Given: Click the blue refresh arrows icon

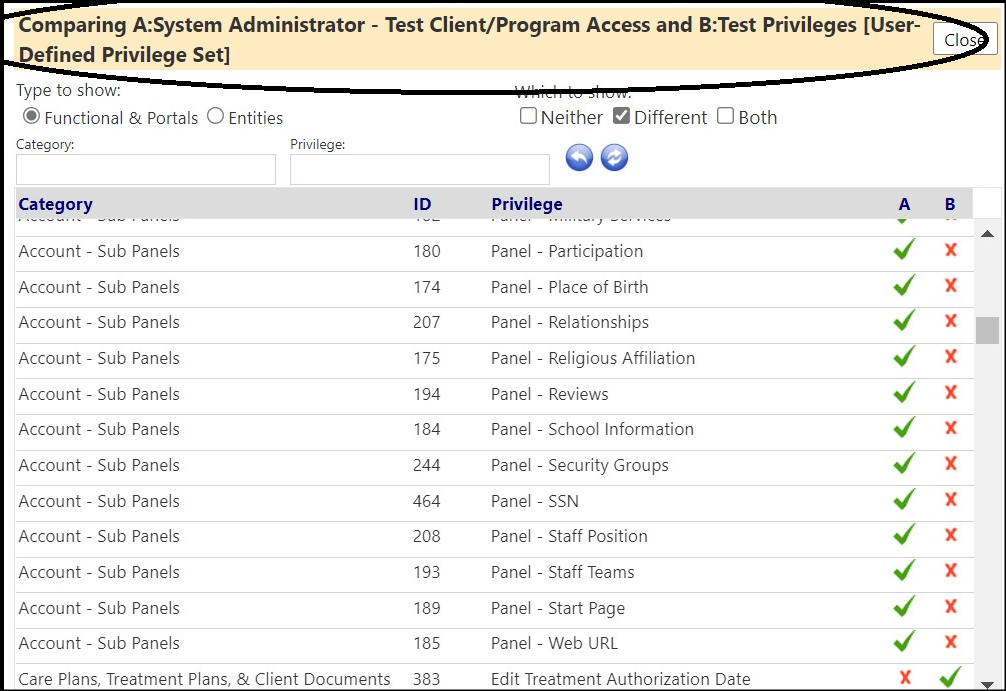Looking at the screenshot, I should 614,158.
